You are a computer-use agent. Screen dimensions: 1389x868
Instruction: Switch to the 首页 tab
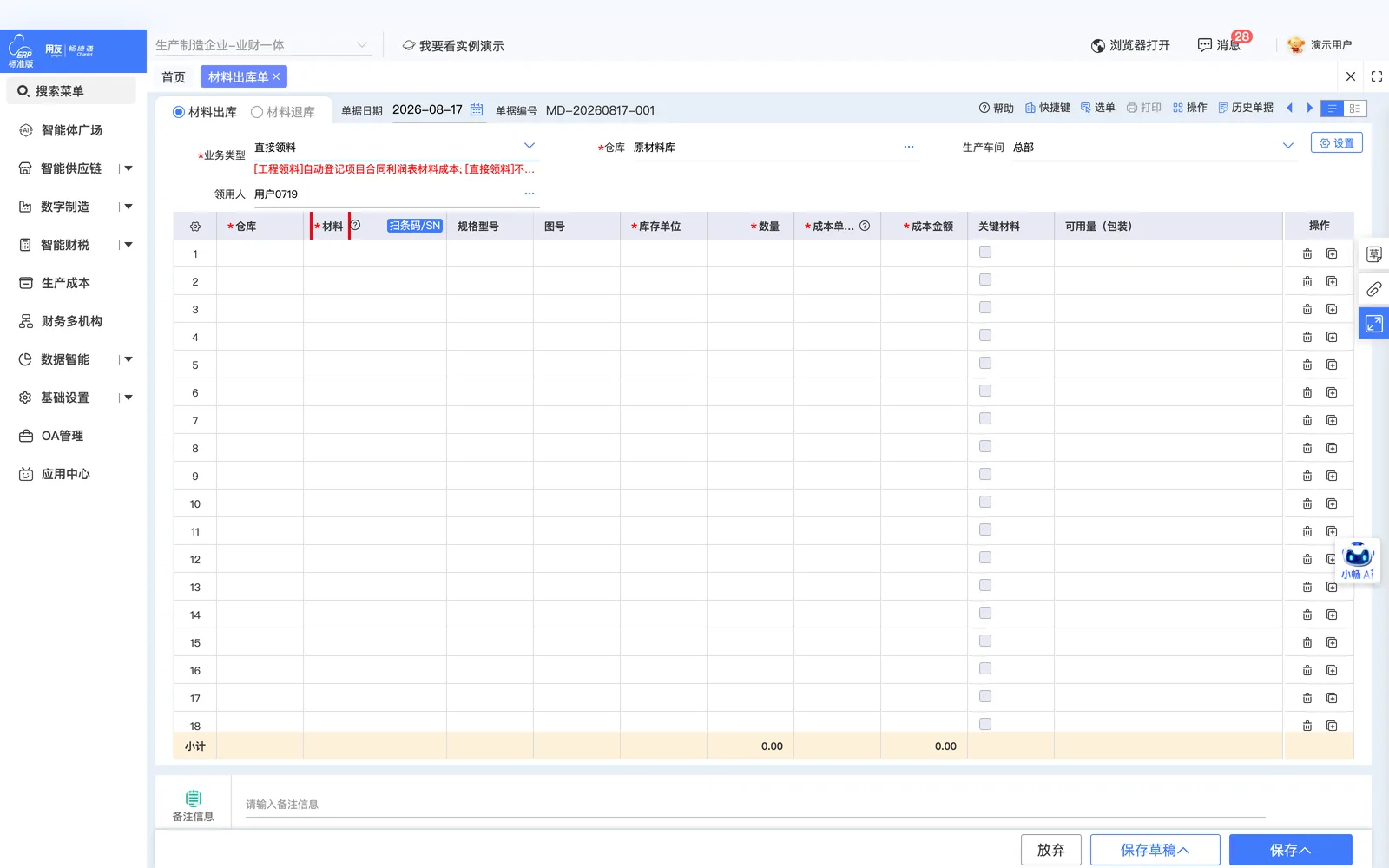(x=174, y=77)
